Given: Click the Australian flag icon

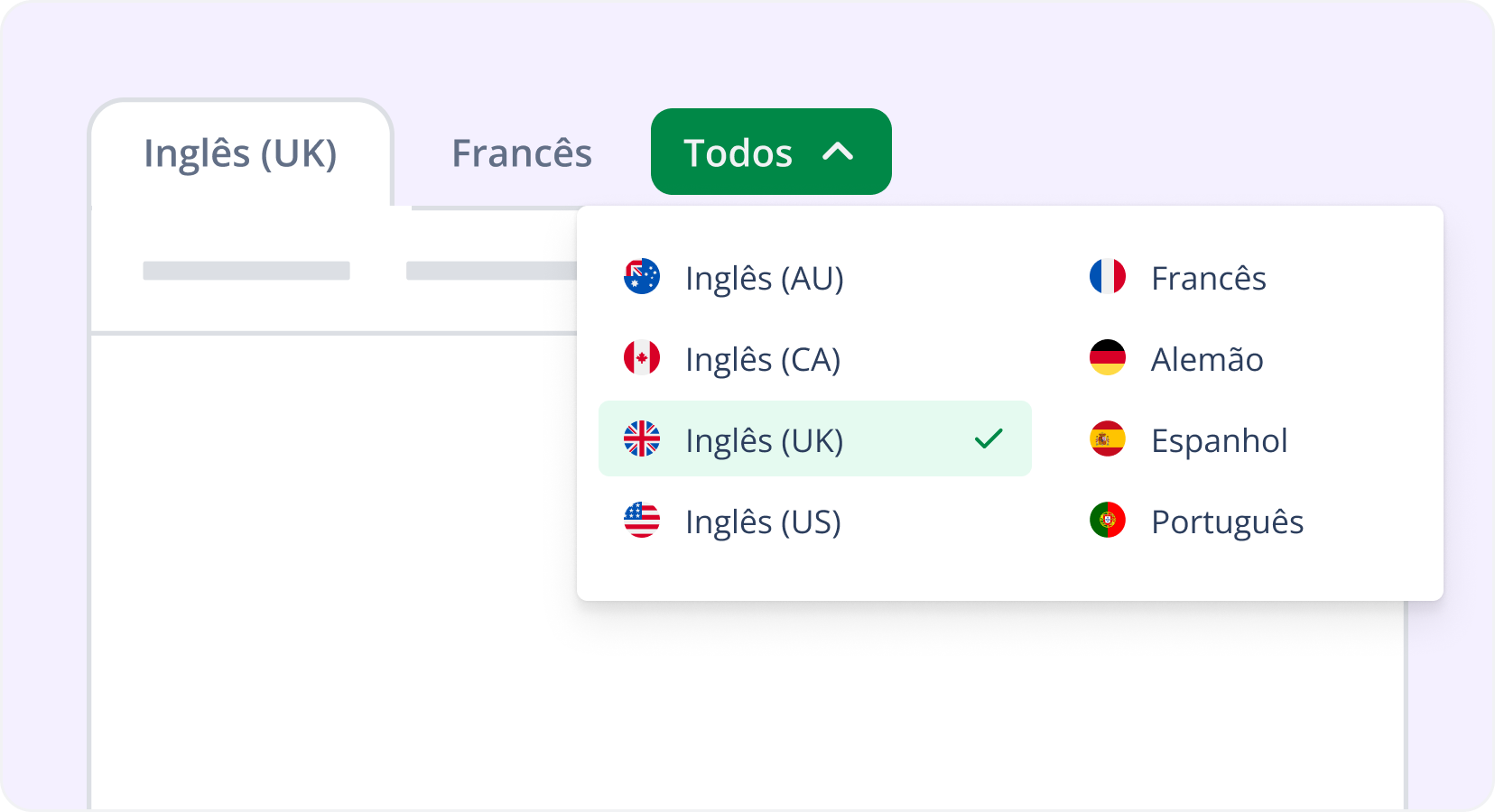Looking at the screenshot, I should (642, 277).
